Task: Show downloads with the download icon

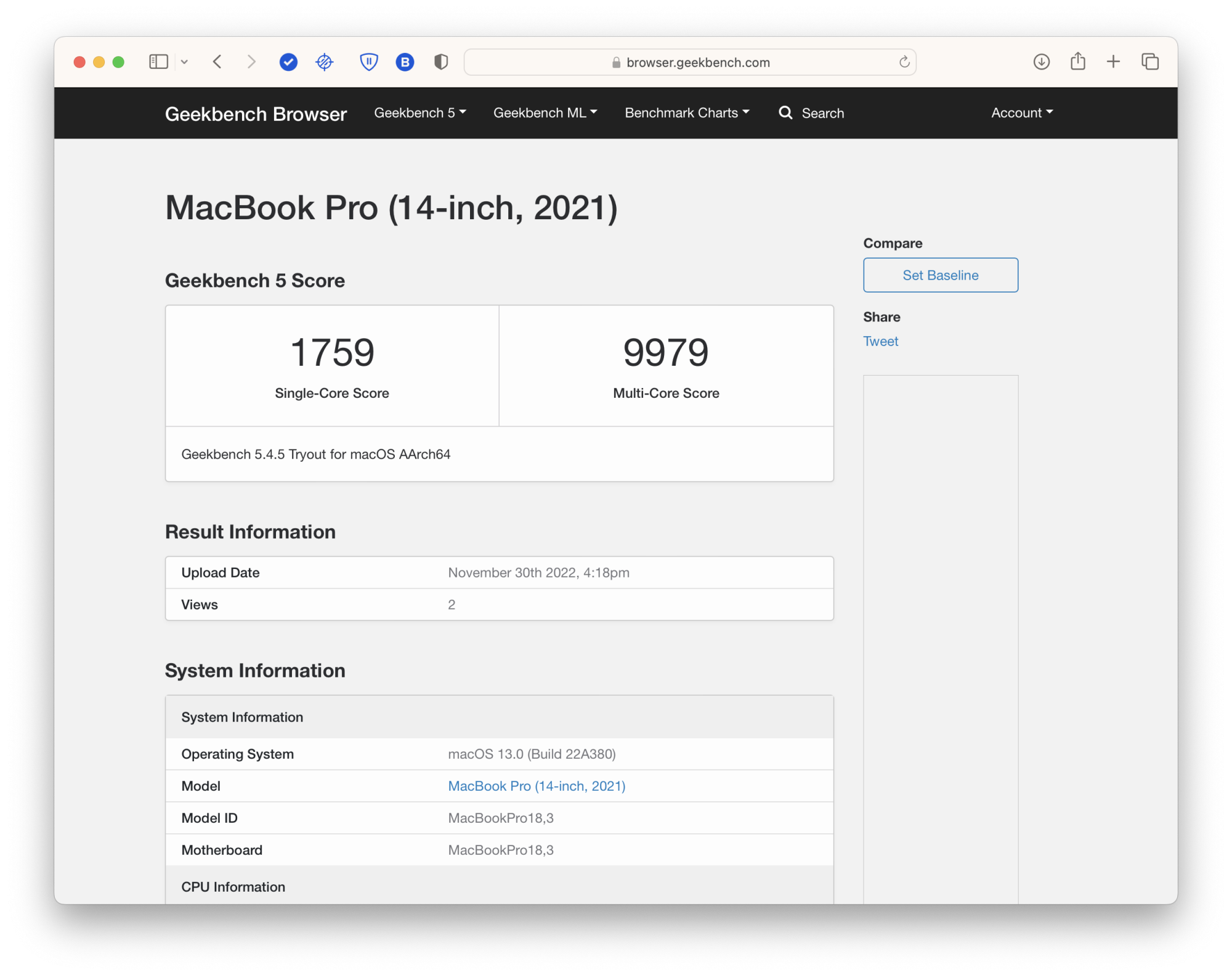Action: 1041,62
